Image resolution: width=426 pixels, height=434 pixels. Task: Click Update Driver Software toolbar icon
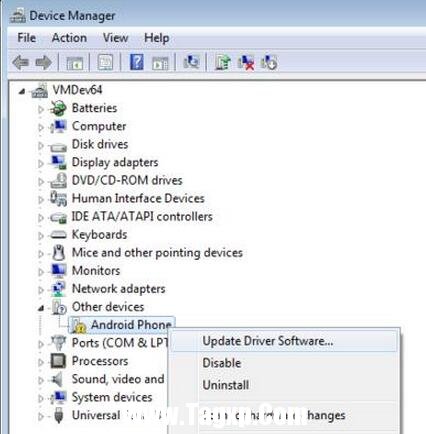(x=223, y=62)
